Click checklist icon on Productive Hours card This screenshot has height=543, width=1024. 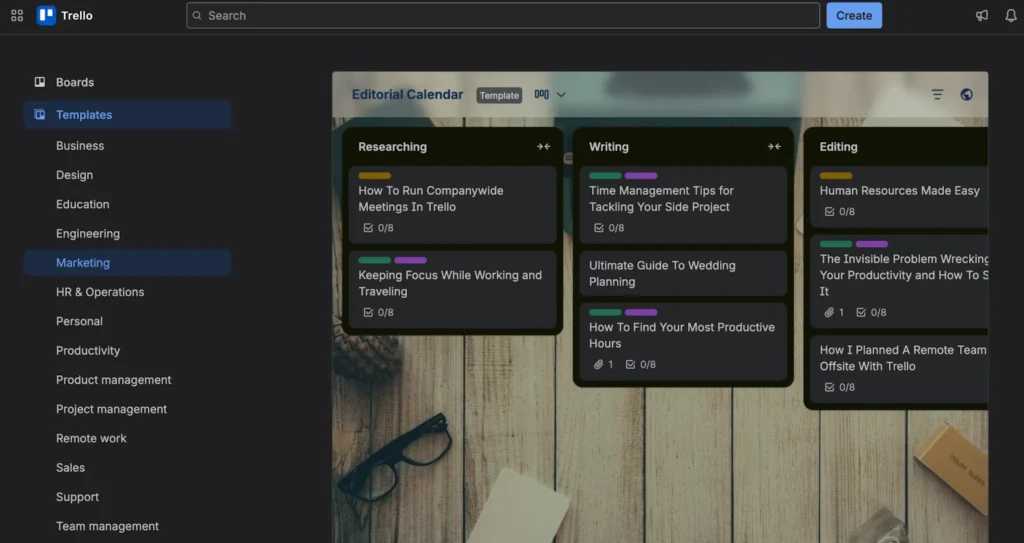pyautogui.click(x=630, y=365)
